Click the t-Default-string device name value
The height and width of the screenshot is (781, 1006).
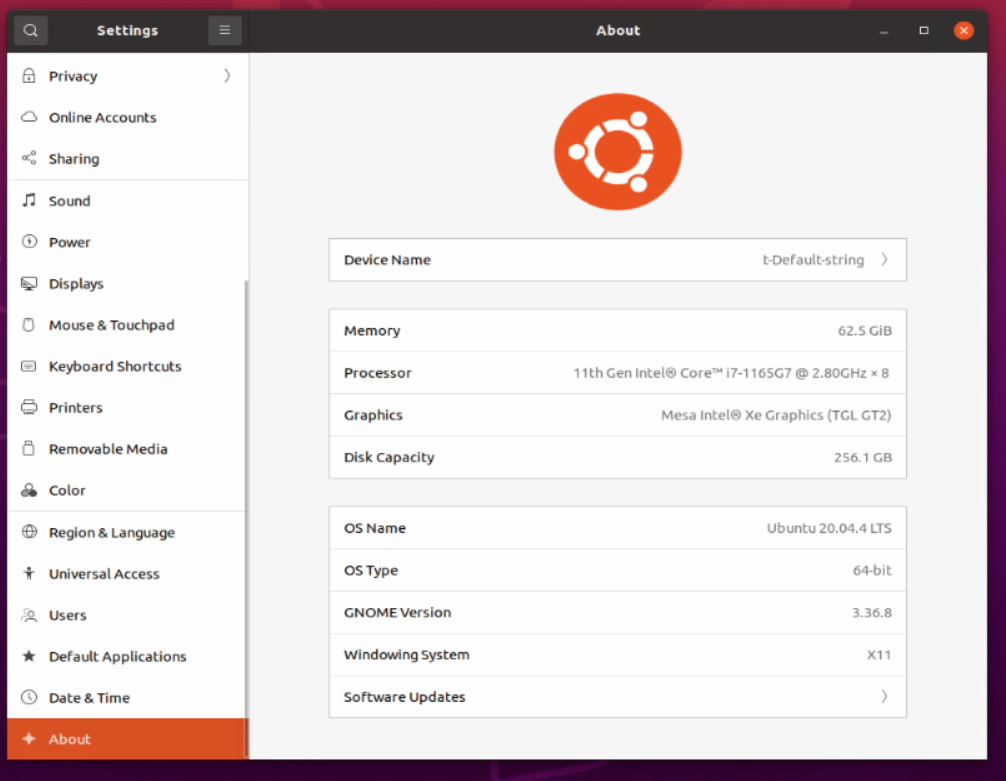[x=813, y=260]
